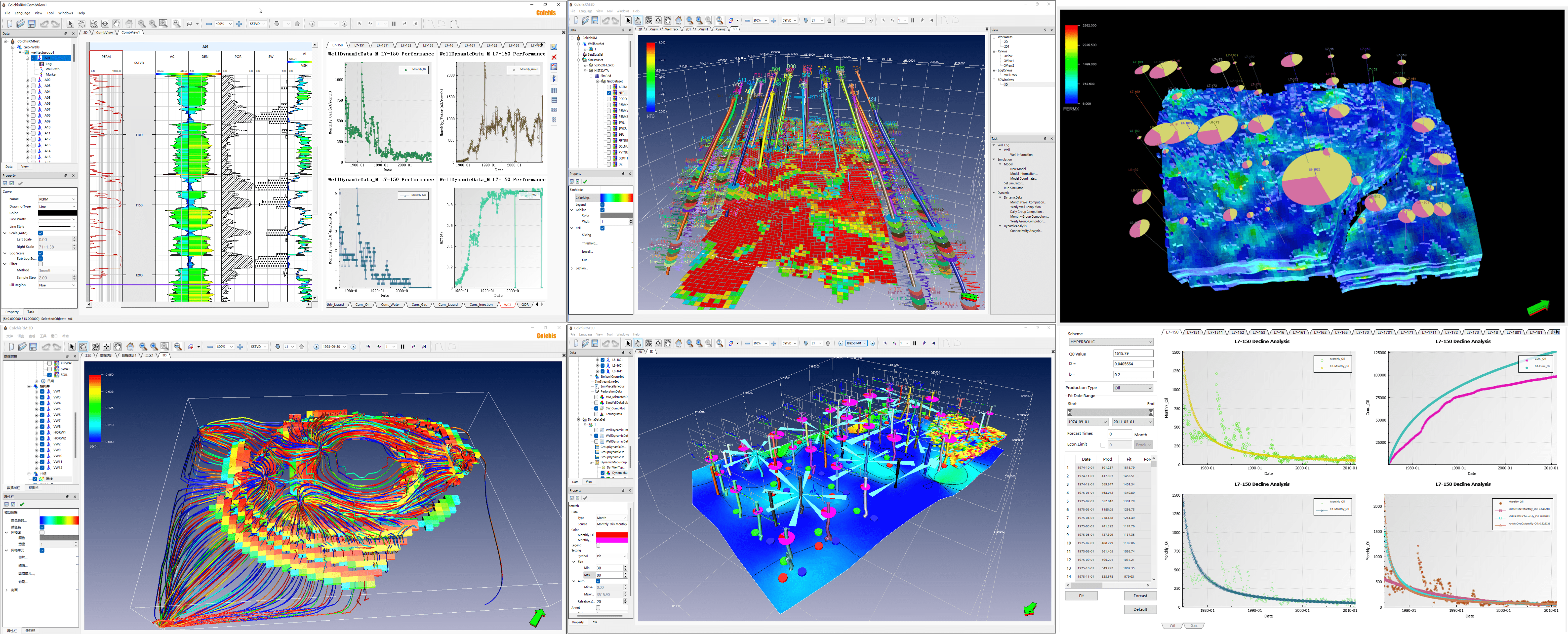Click the Forcast button
Image resolution: width=1568 pixels, height=634 pixels.
[x=1140, y=596]
